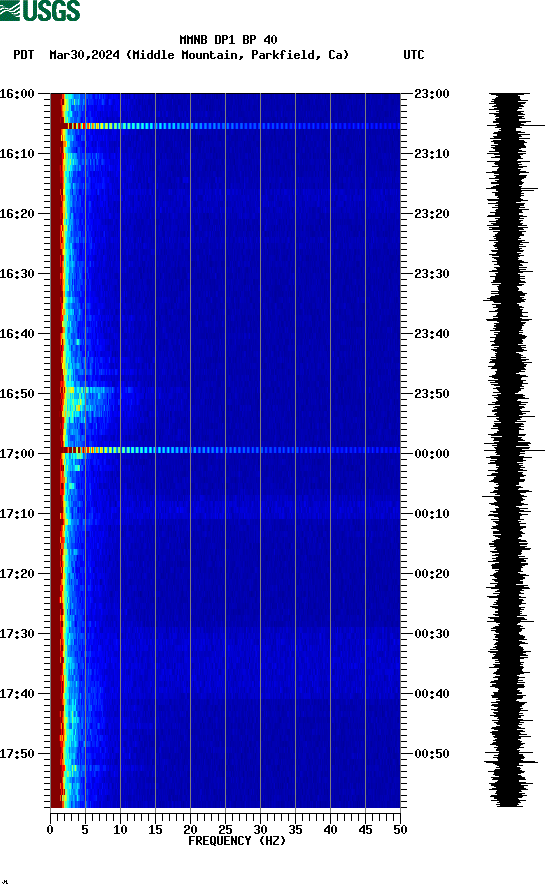Click the broadband spike streak at 00:00 UTC
The image size is (552, 893).
click(231, 450)
